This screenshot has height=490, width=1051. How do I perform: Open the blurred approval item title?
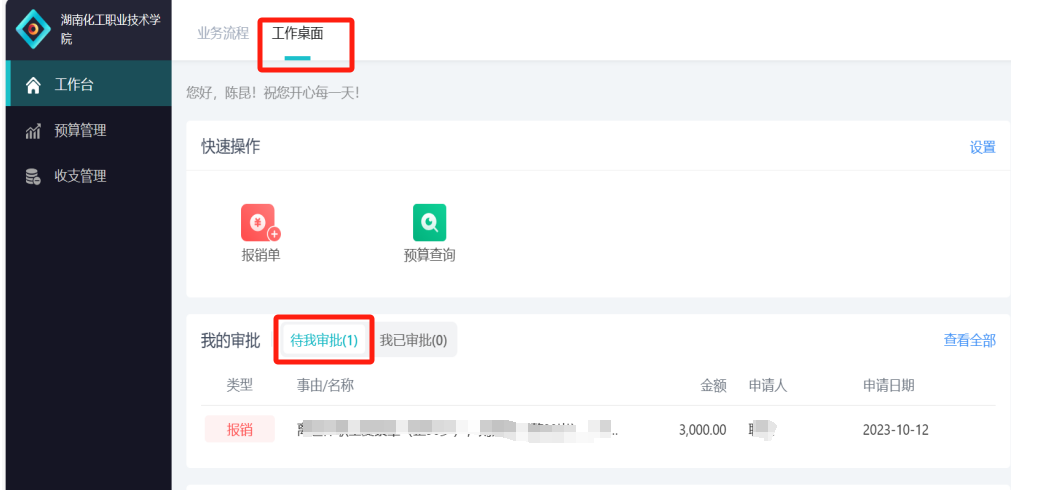pyautogui.click(x=458, y=430)
